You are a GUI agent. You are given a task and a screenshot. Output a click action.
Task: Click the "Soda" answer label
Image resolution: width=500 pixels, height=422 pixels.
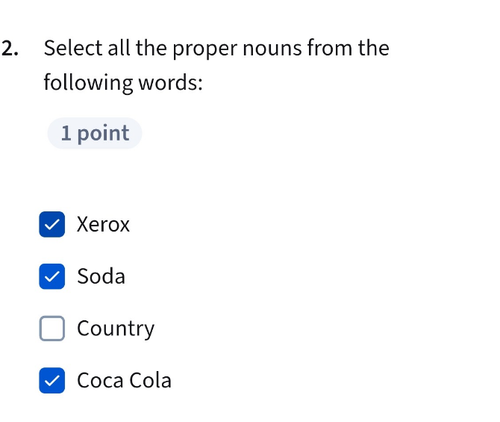(x=101, y=276)
